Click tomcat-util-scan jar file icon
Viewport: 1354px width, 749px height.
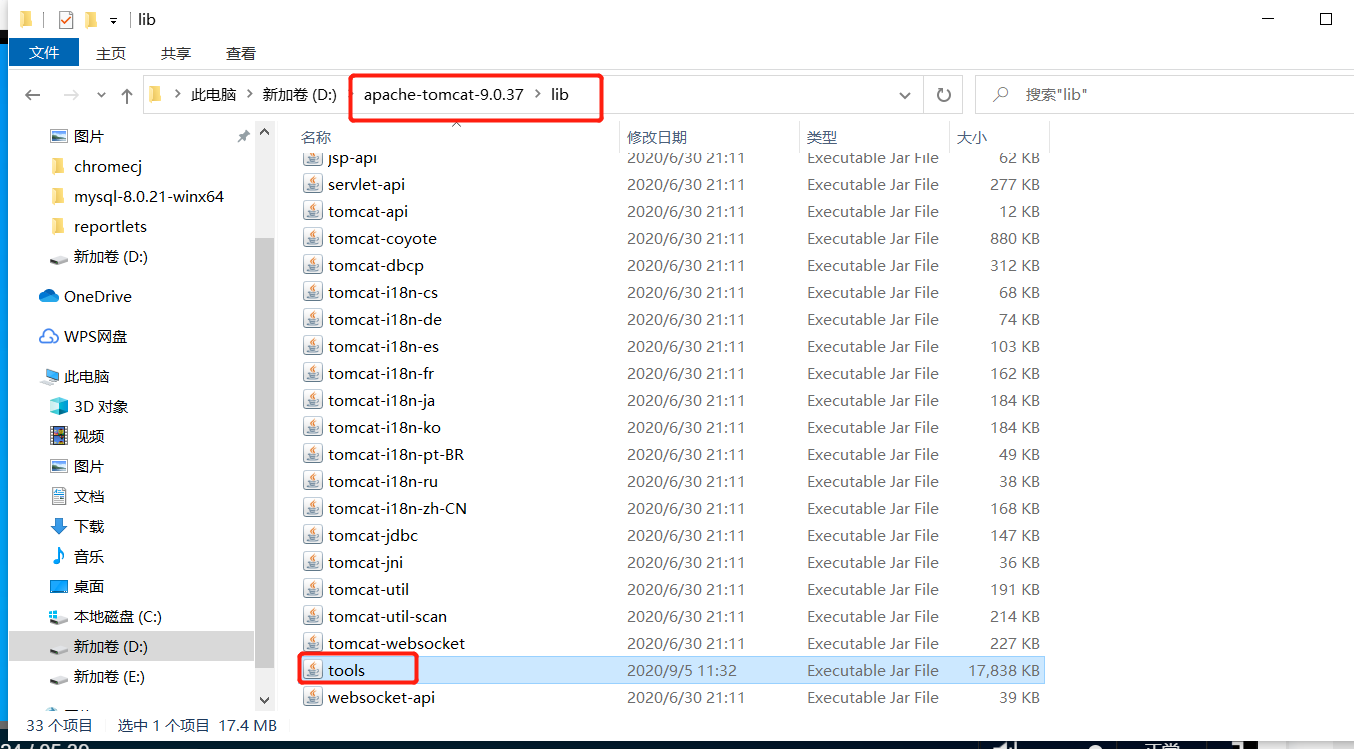(313, 616)
